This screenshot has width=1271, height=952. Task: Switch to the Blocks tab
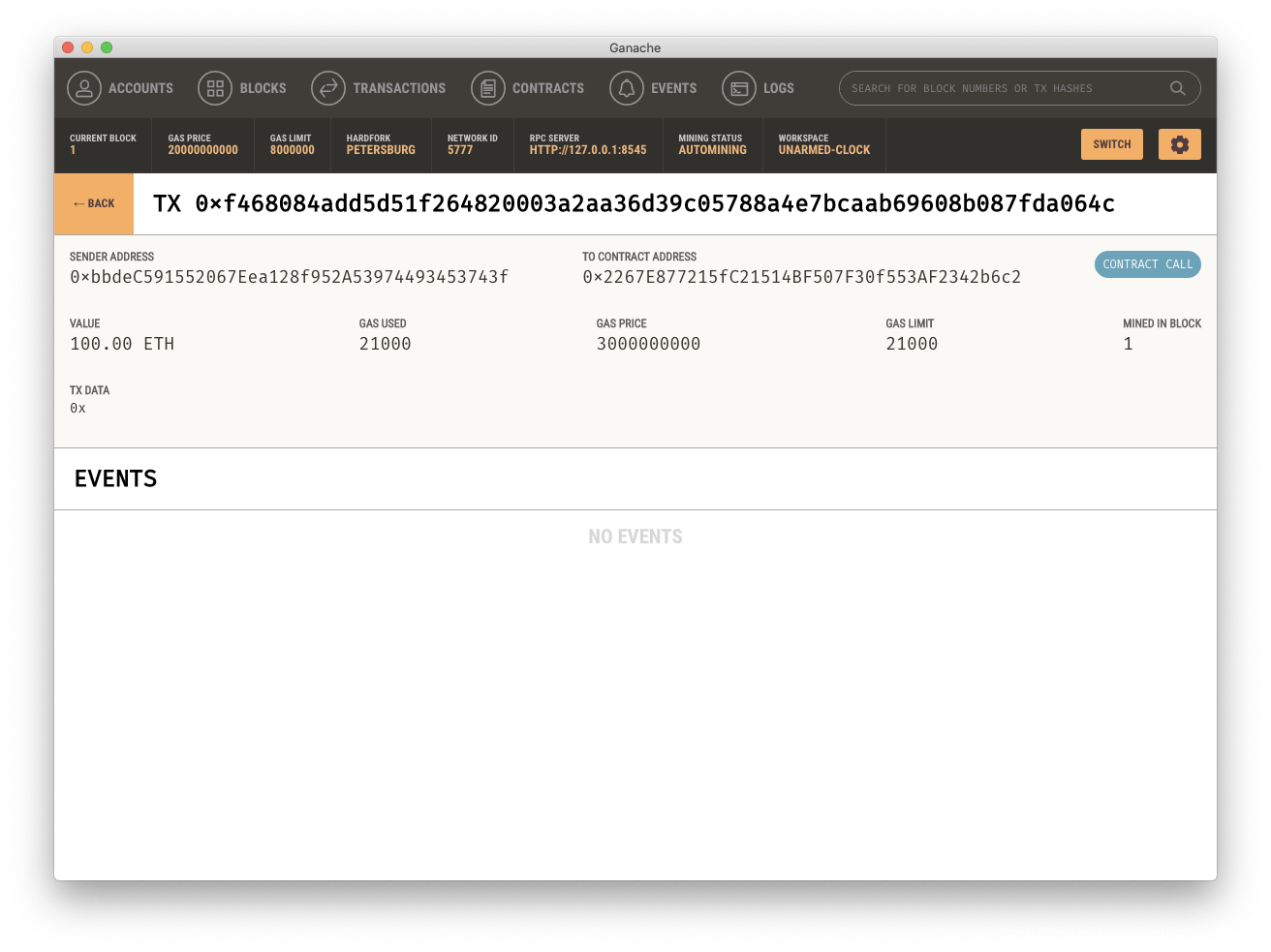click(x=242, y=88)
